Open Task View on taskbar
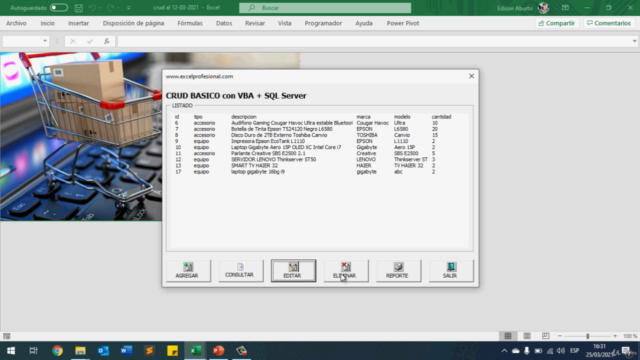The width and height of the screenshot is (640, 360). [33, 351]
